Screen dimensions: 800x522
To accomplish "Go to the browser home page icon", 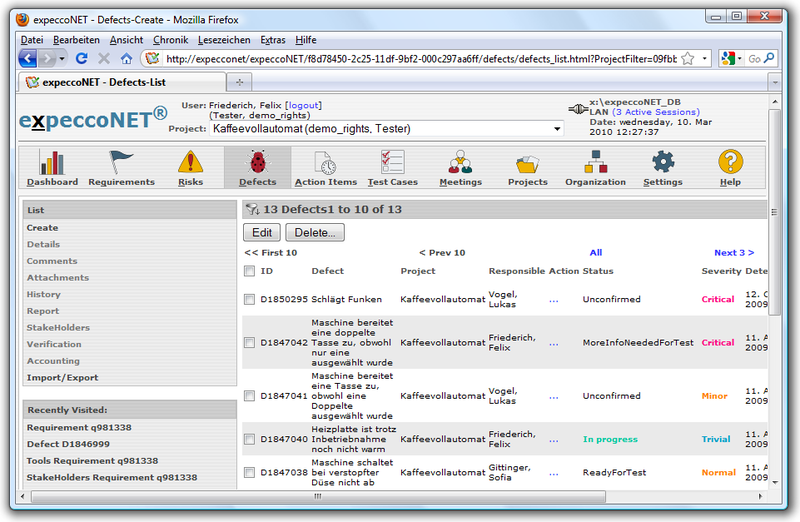I will pos(127,59).
